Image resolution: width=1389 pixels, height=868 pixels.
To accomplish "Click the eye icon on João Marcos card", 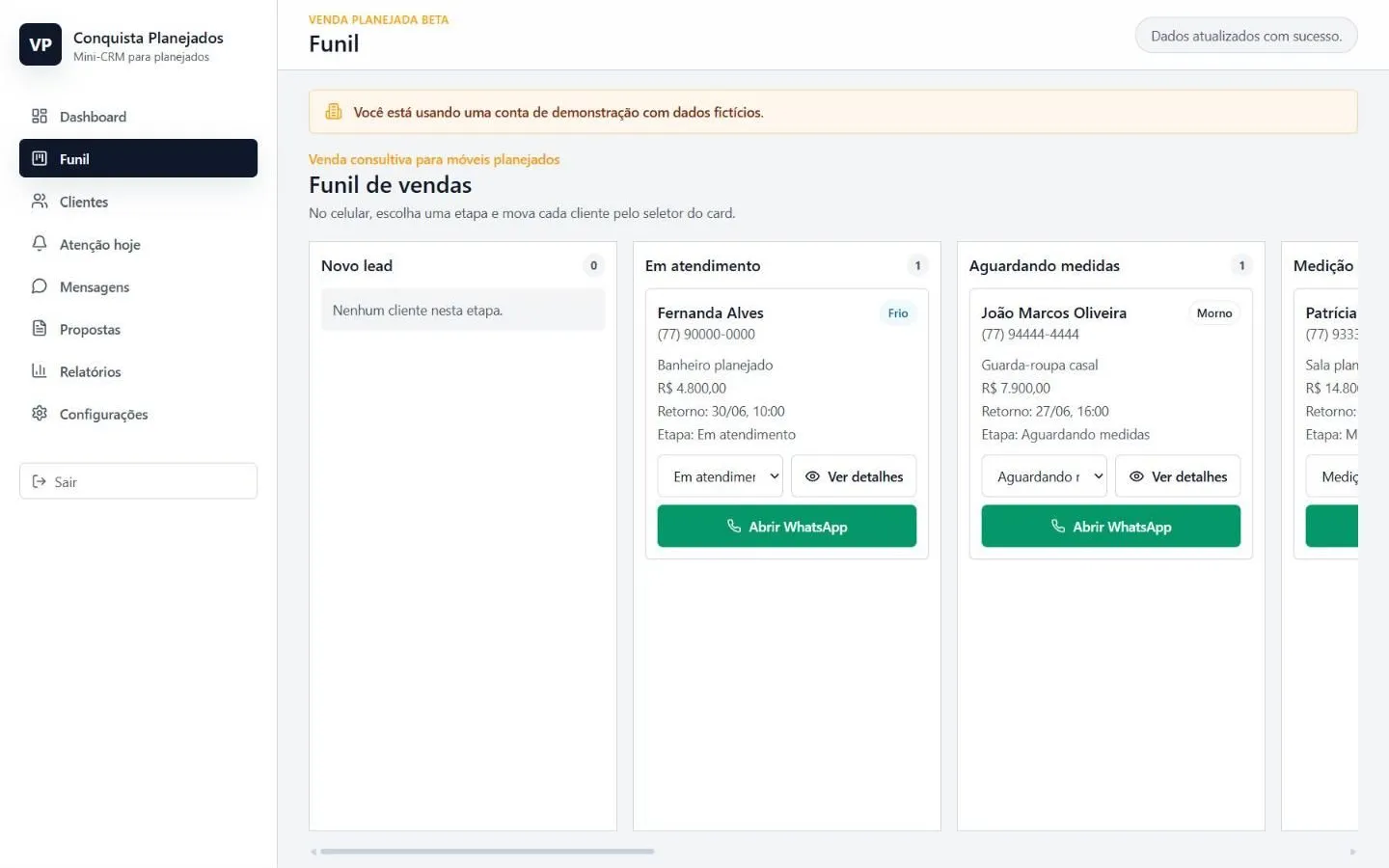I will [x=1136, y=476].
